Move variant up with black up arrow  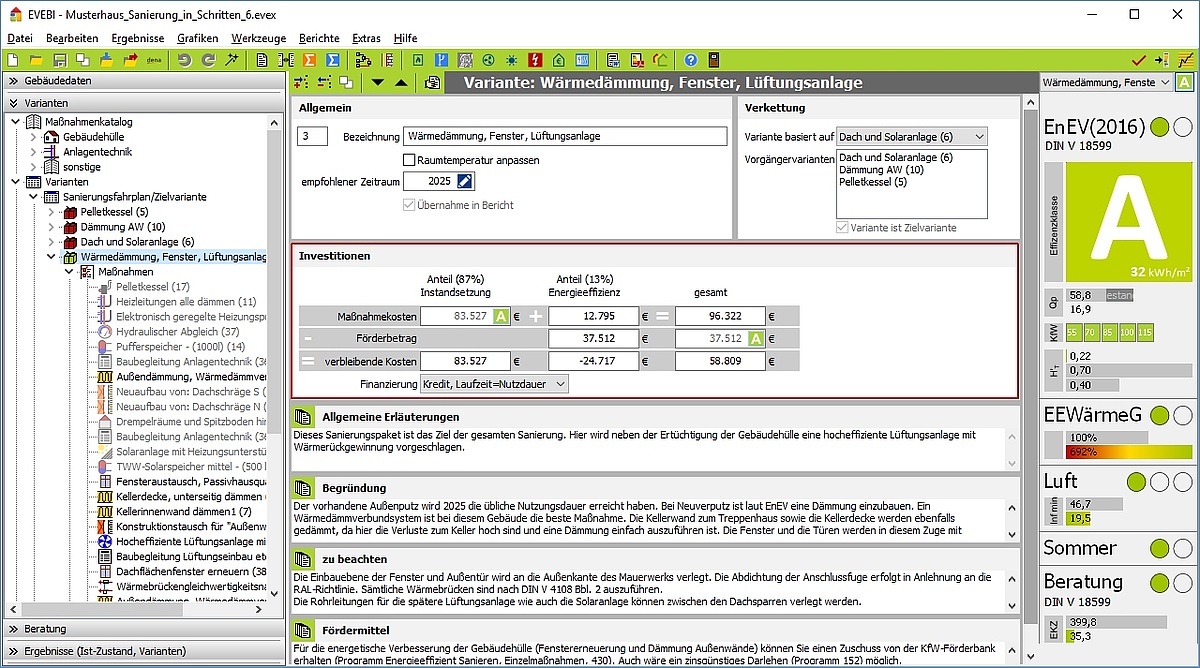click(401, 83)
